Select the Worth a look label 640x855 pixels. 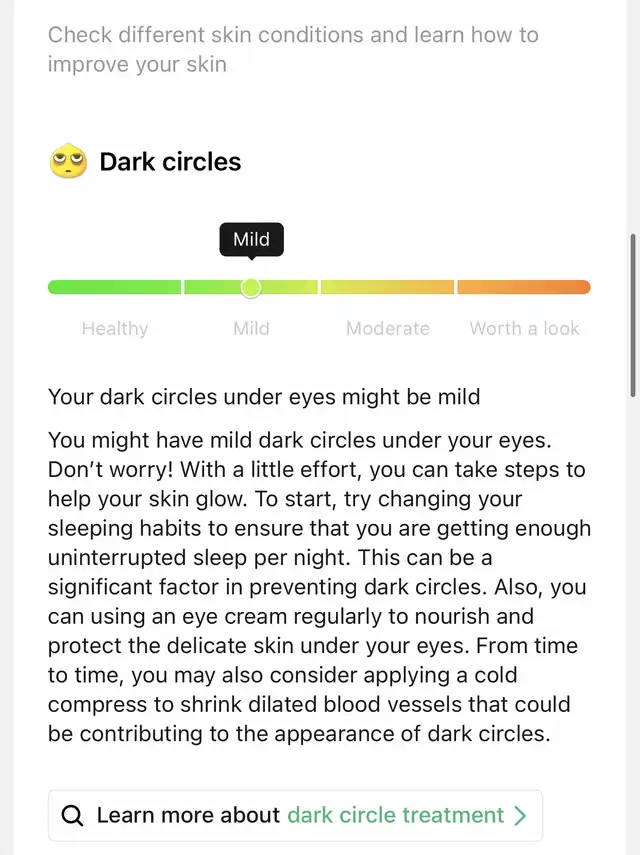(x=524, y=329)
